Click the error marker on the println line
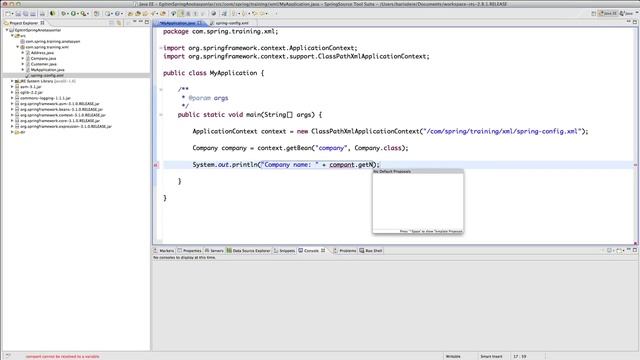This screenshot has height=360, width=640. (156, 165)
